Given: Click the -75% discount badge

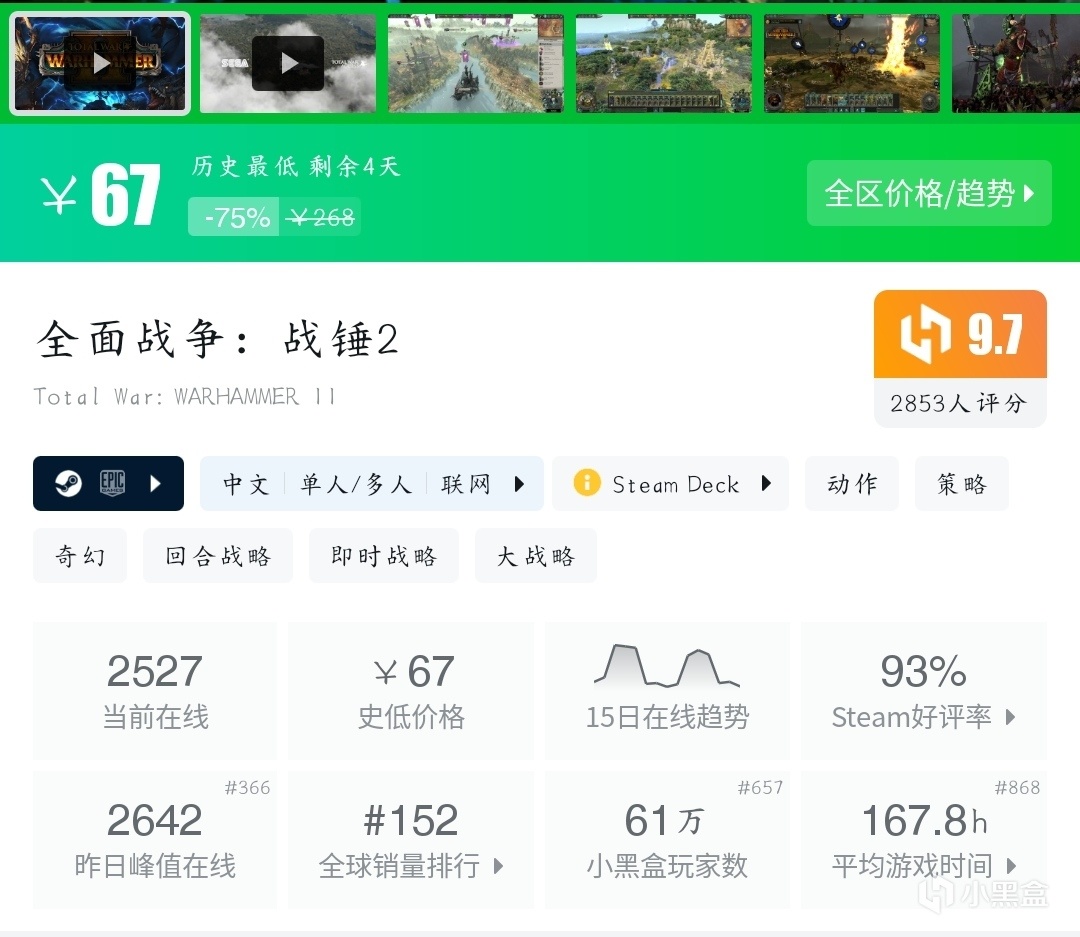Looking at the screenshot, I should coord(234,217).
